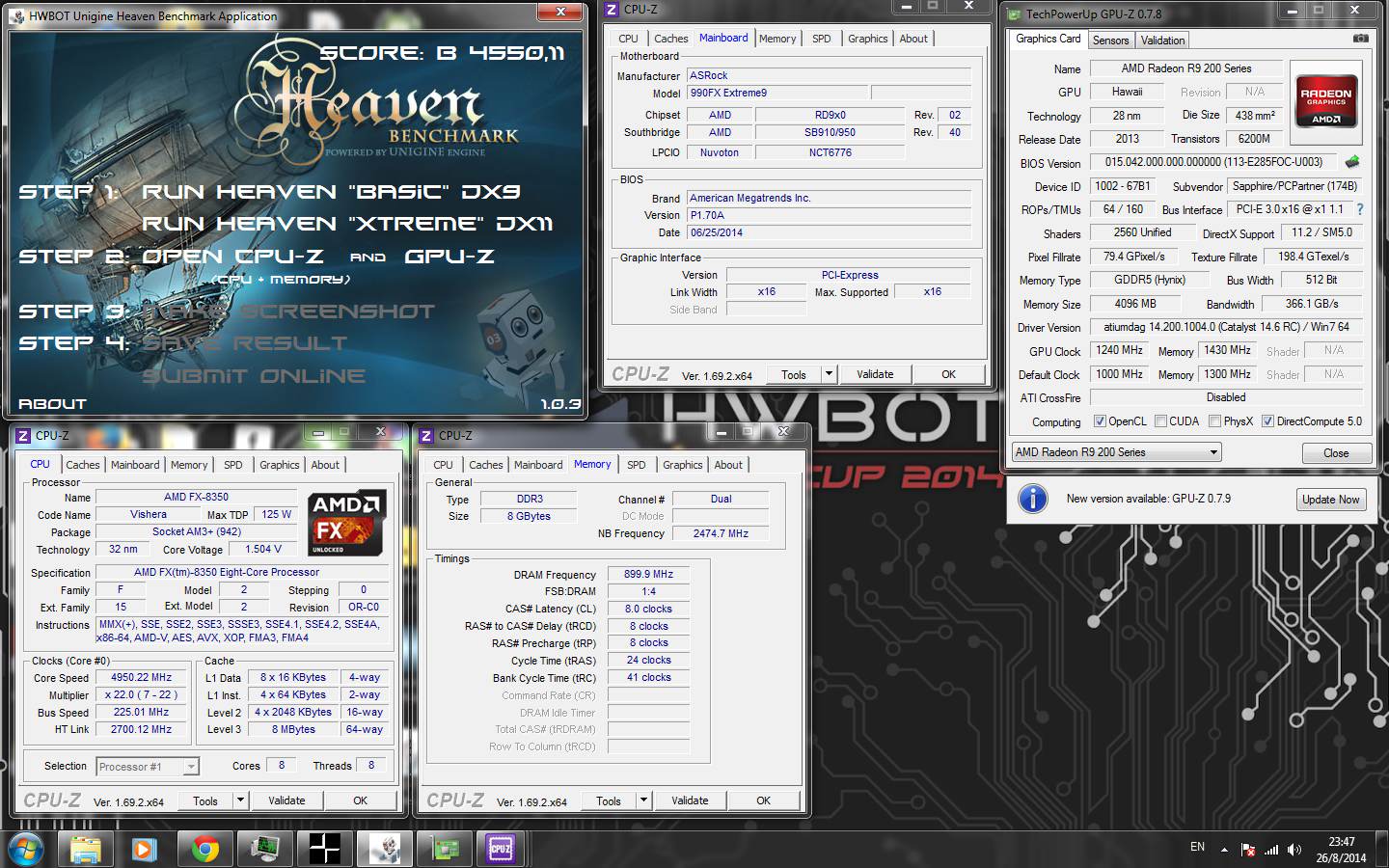Click the Radeon Graphics logo in GPU-Z
This screenshot has width=1389, height=868.
[1326, 101]
